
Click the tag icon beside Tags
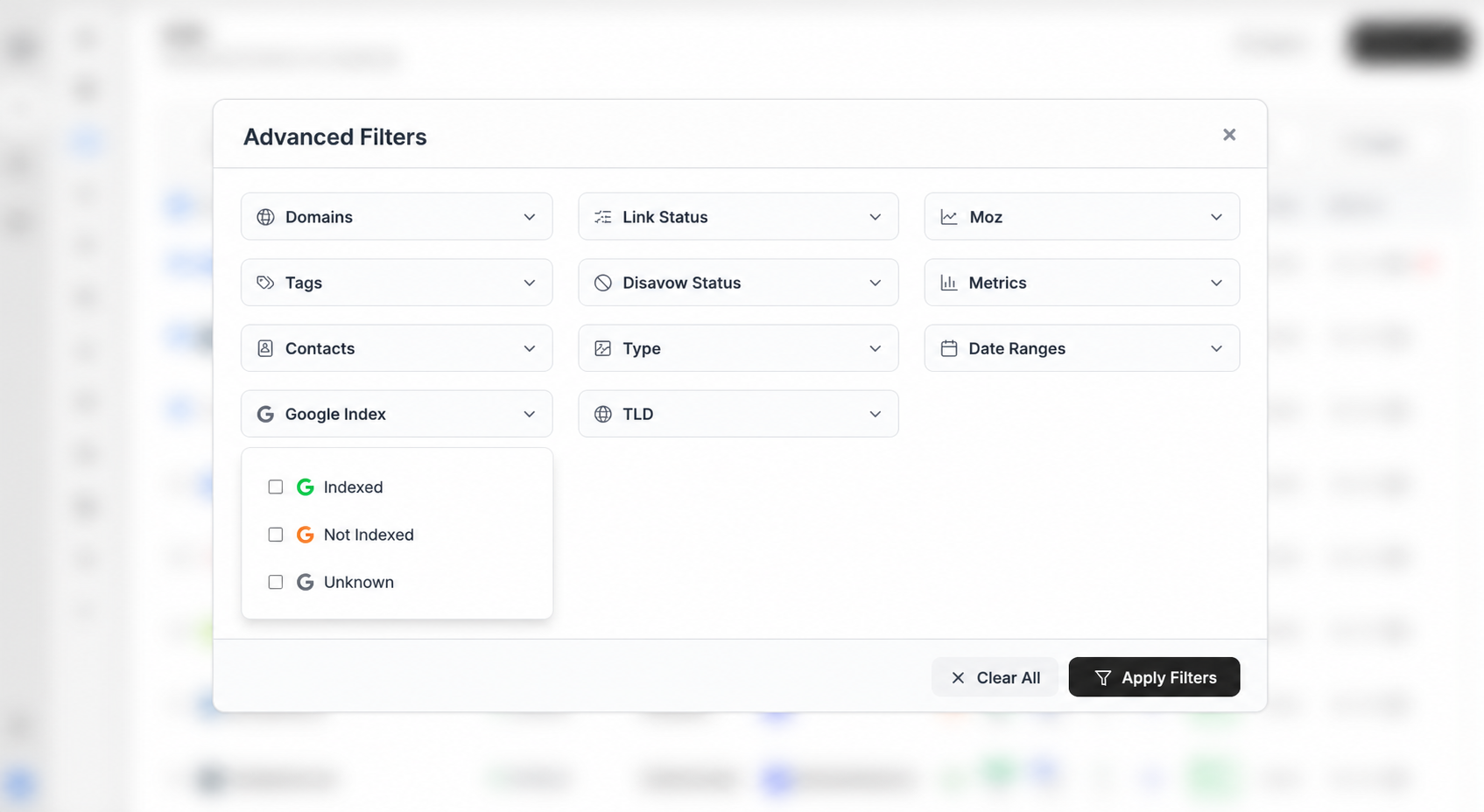coord(265,283)
